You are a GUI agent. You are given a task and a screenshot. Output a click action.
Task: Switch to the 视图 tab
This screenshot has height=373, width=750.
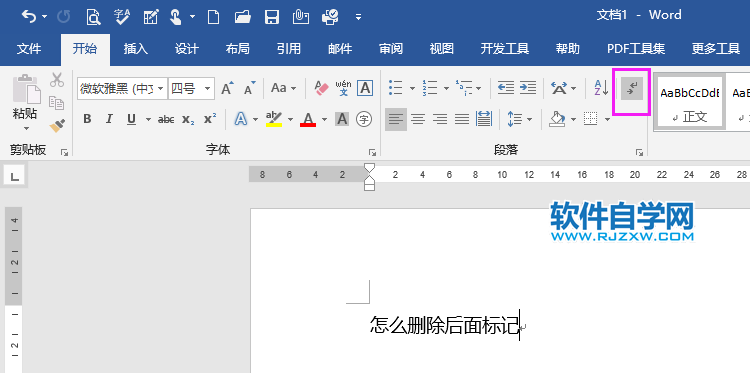point(441,48)
